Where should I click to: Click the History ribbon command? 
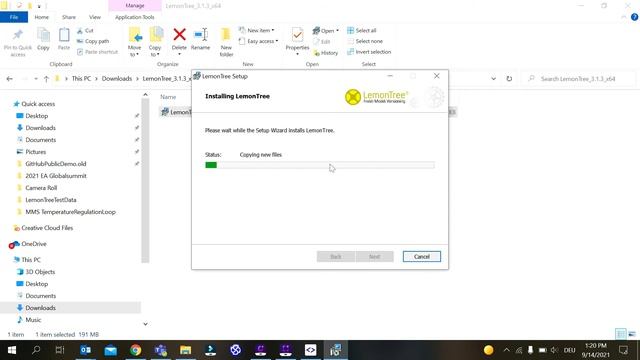click(x=326, y=53)
